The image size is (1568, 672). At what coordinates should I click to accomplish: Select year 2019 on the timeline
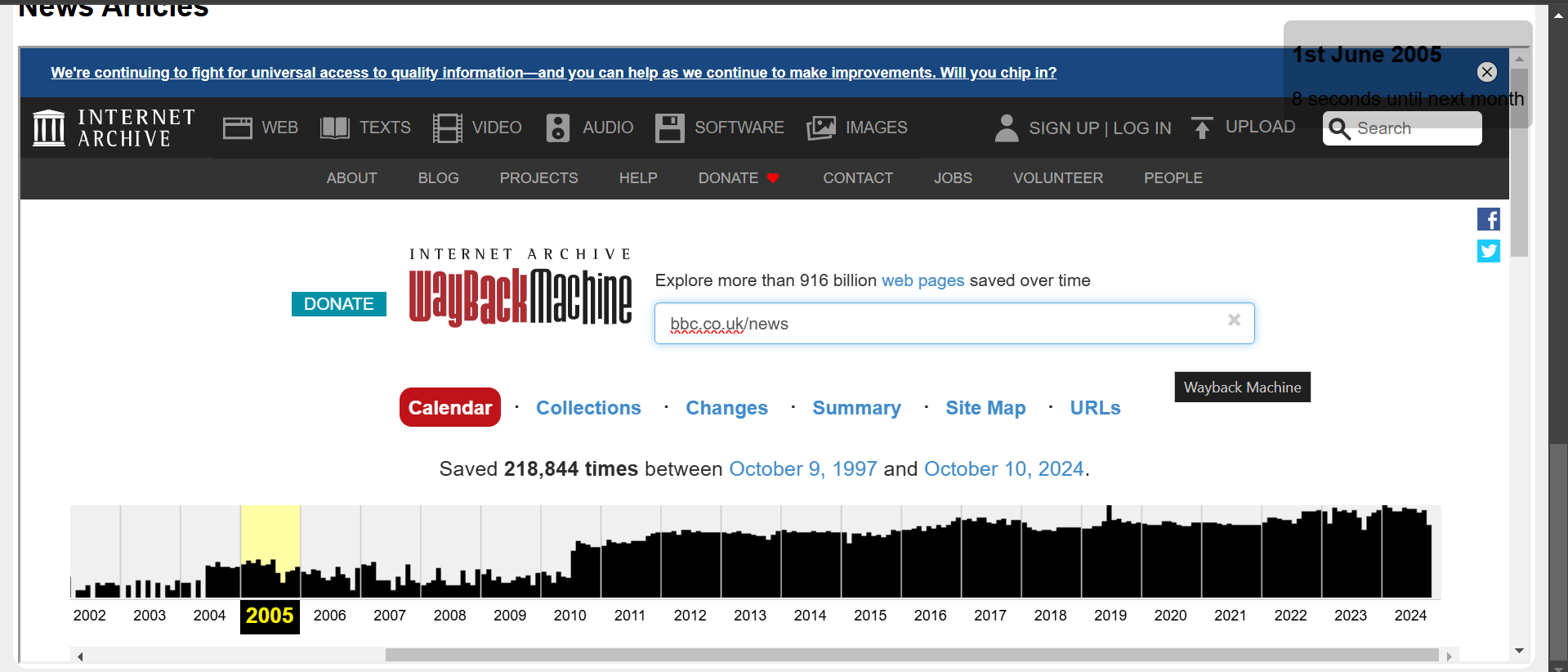pos(1110,616)
